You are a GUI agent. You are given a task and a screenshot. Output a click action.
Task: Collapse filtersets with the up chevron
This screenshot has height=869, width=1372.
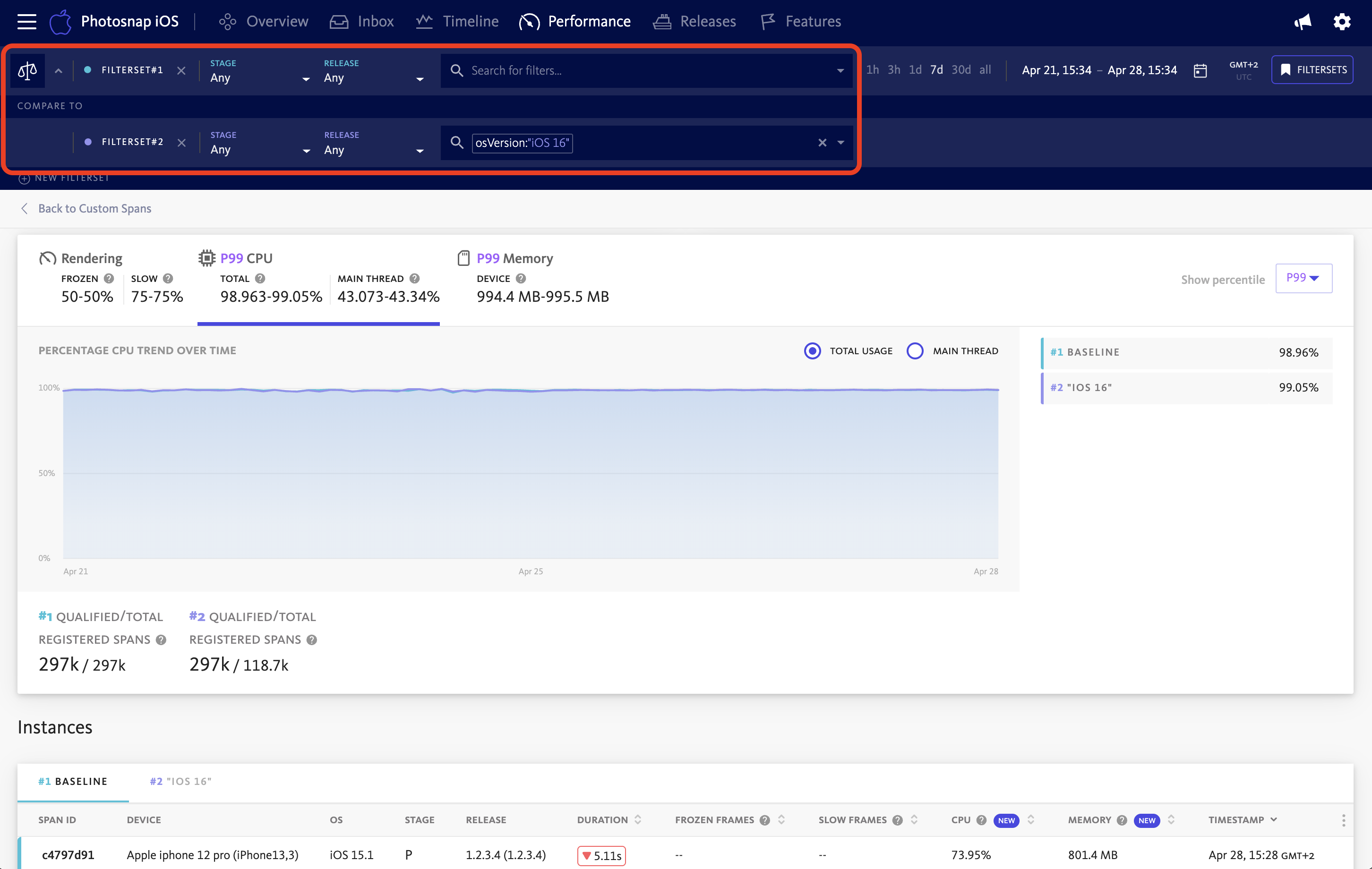pos(59,71)
